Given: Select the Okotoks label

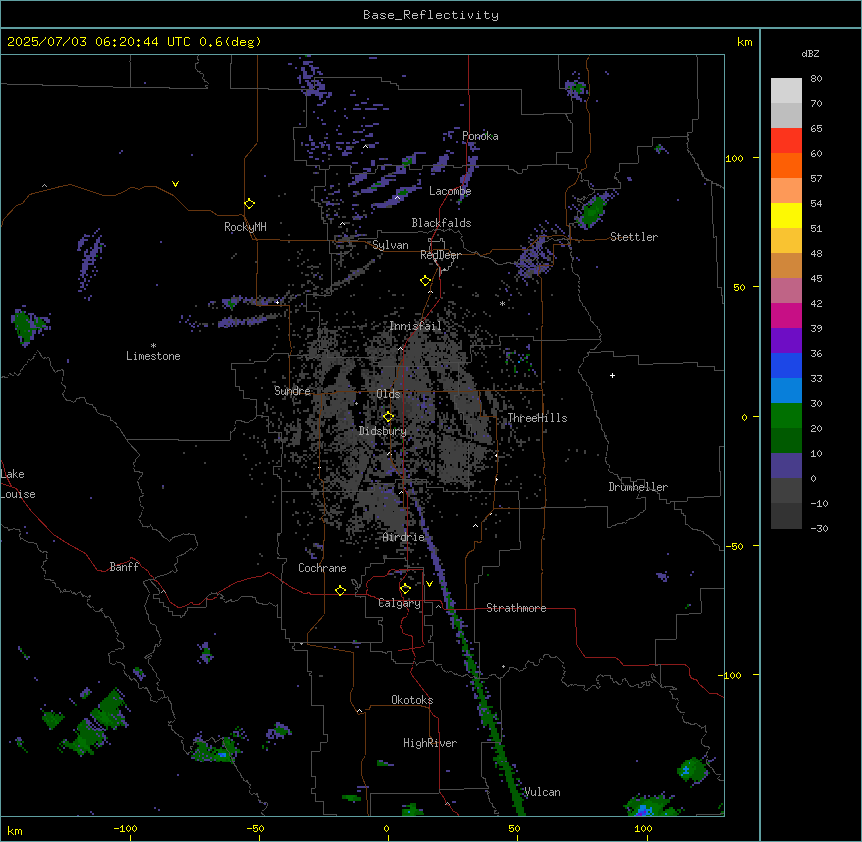Looking at the screenshot, I should point(412,700).
